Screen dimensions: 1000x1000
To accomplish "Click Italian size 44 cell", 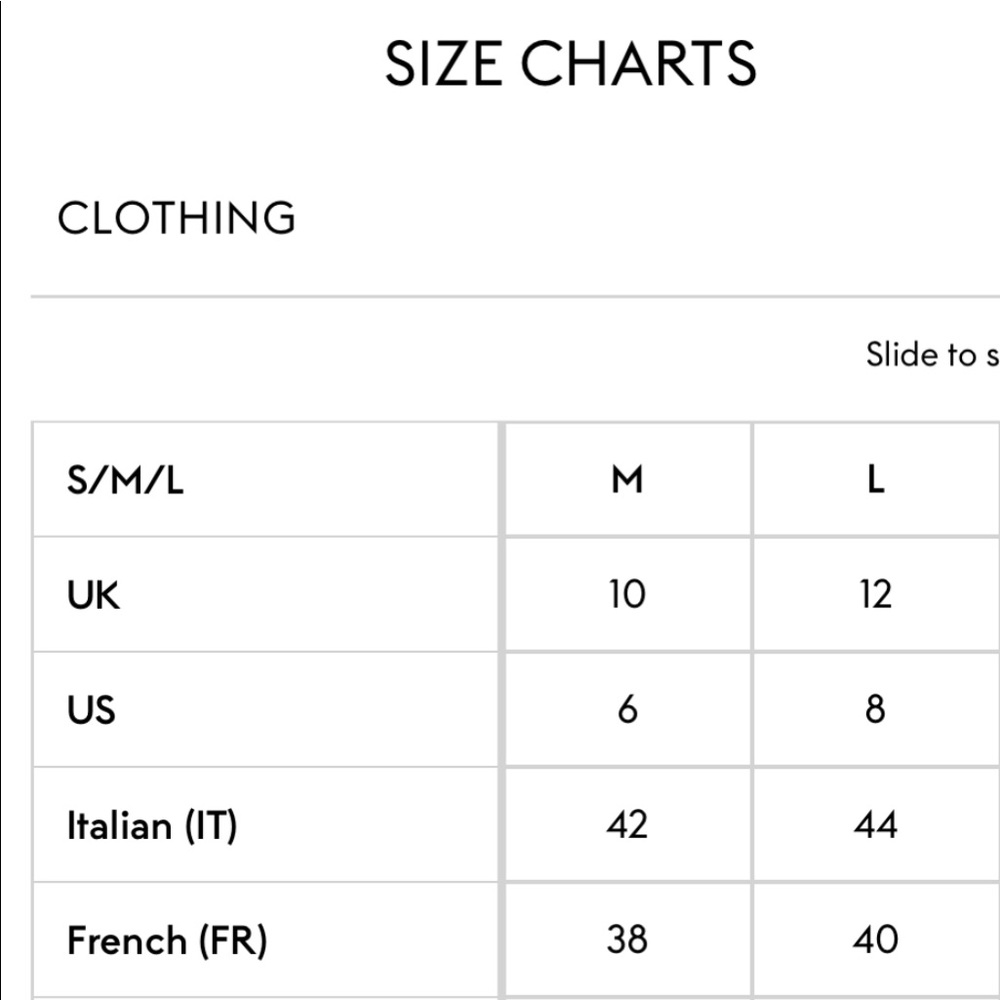I will click(876, 825).
